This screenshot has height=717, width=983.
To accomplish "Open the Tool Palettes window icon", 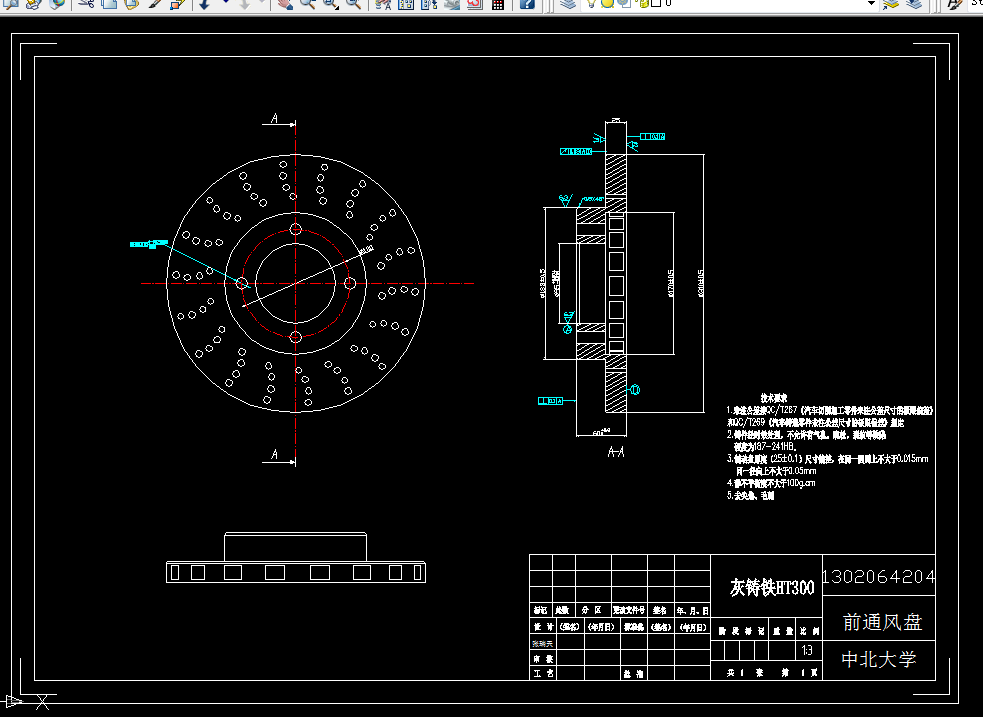I will tap(429, 3).
